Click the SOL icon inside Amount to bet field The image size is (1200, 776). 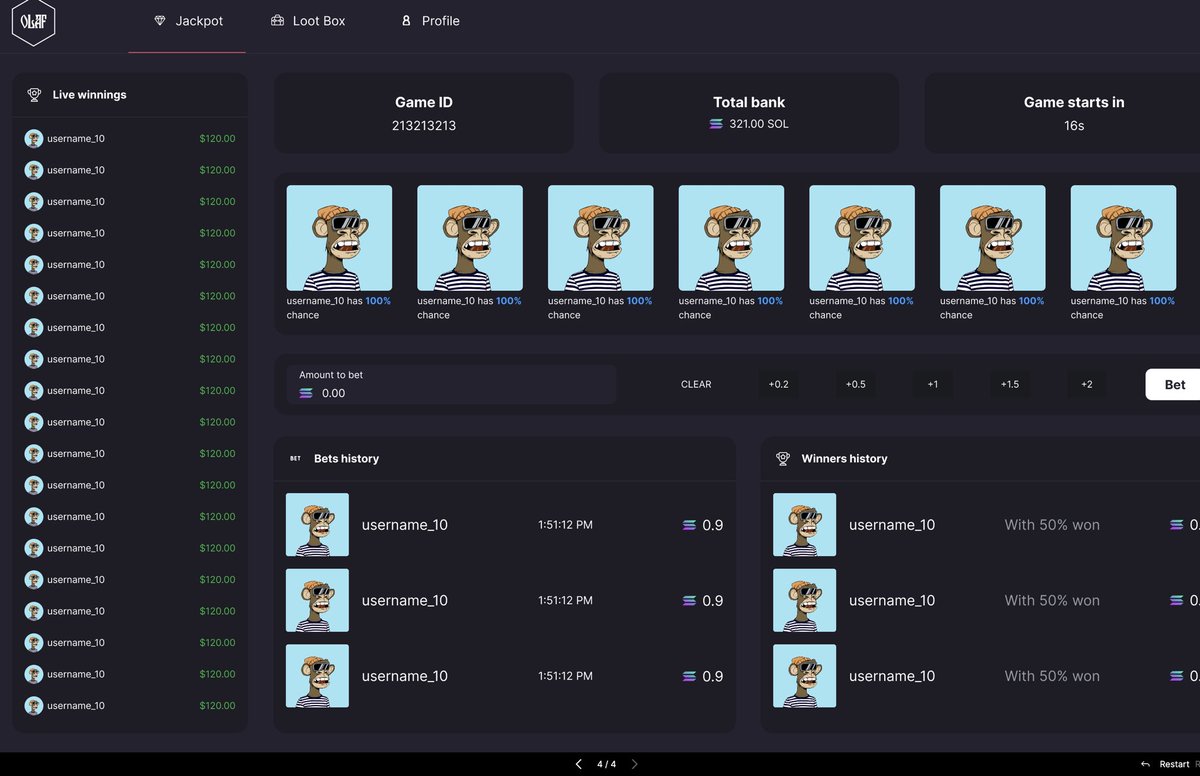pos(307,390)
